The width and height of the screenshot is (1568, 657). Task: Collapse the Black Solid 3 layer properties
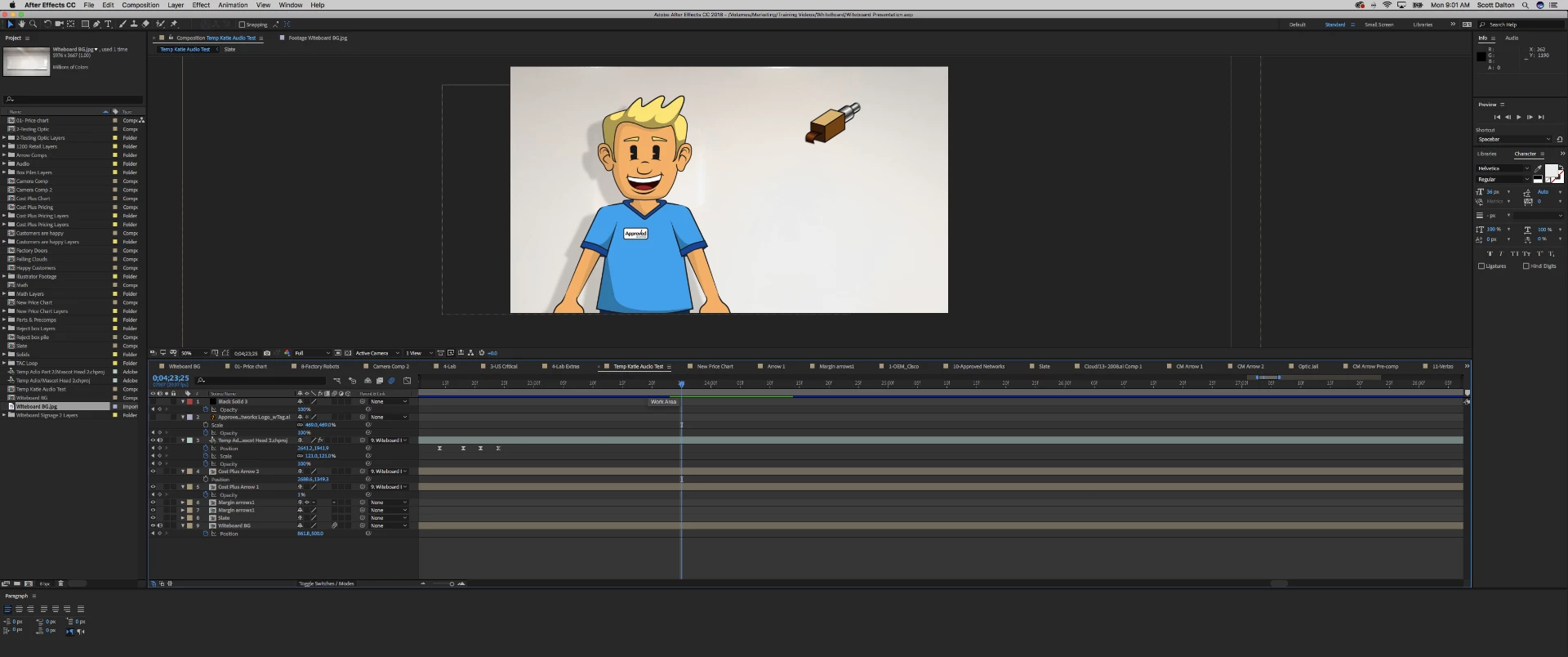click(x=182, y=401)
